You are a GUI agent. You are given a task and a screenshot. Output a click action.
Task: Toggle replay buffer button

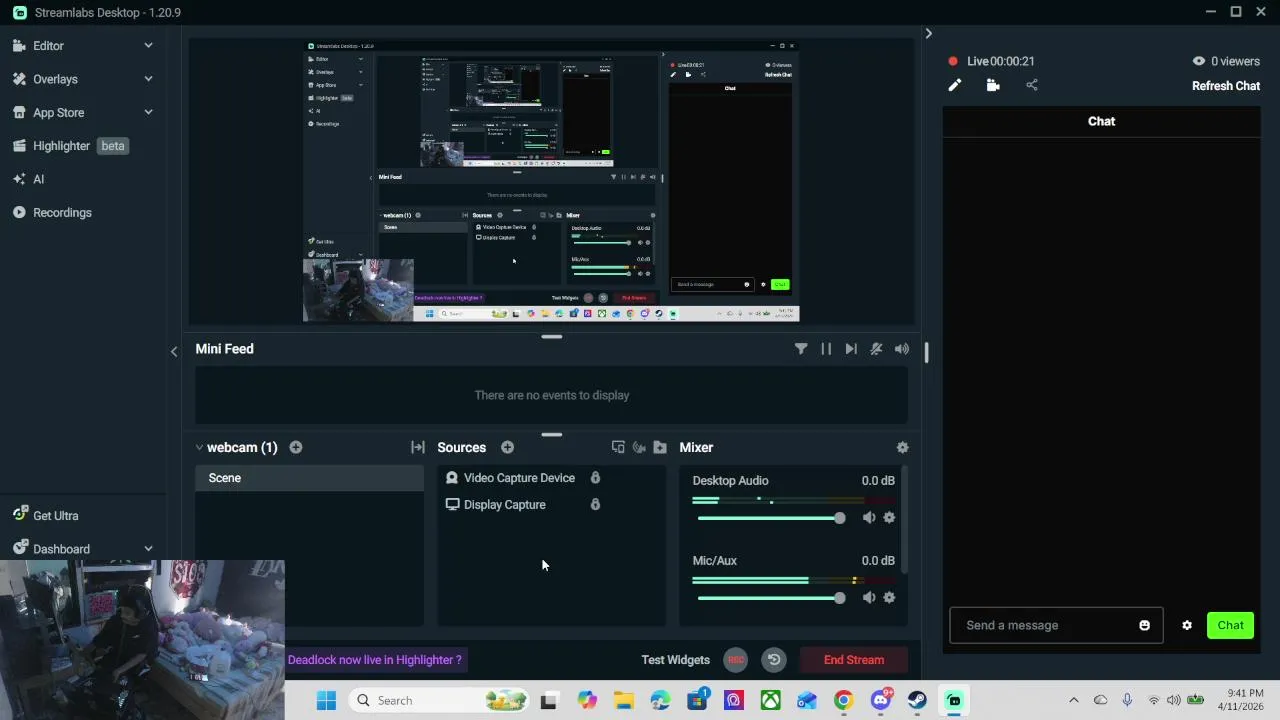pyautogui.click(x=774, y=660)
